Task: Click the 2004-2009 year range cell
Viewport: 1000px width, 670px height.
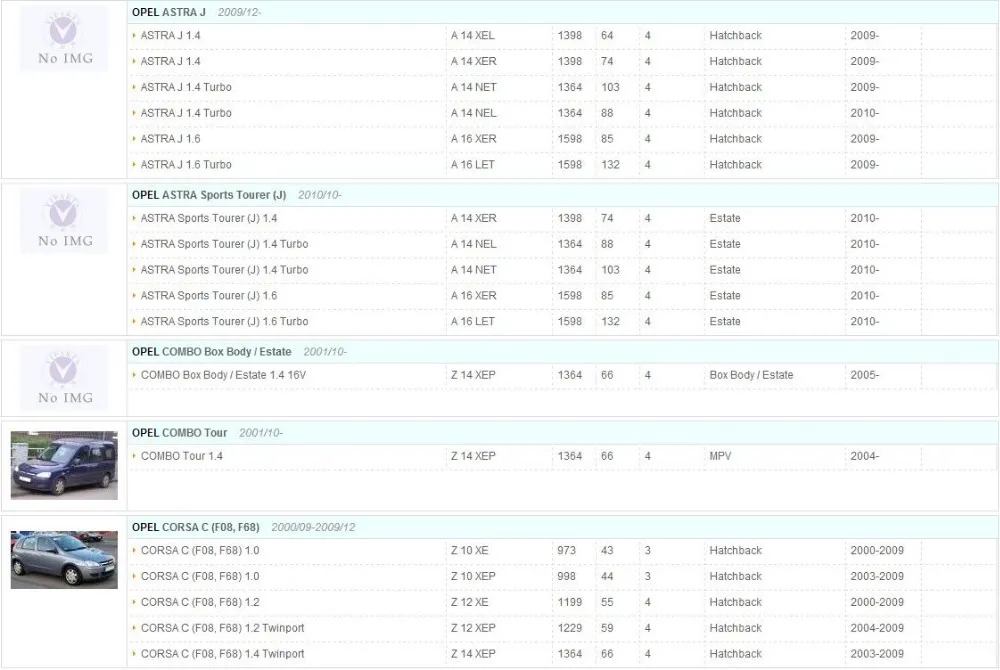Action: coord(877,628)
